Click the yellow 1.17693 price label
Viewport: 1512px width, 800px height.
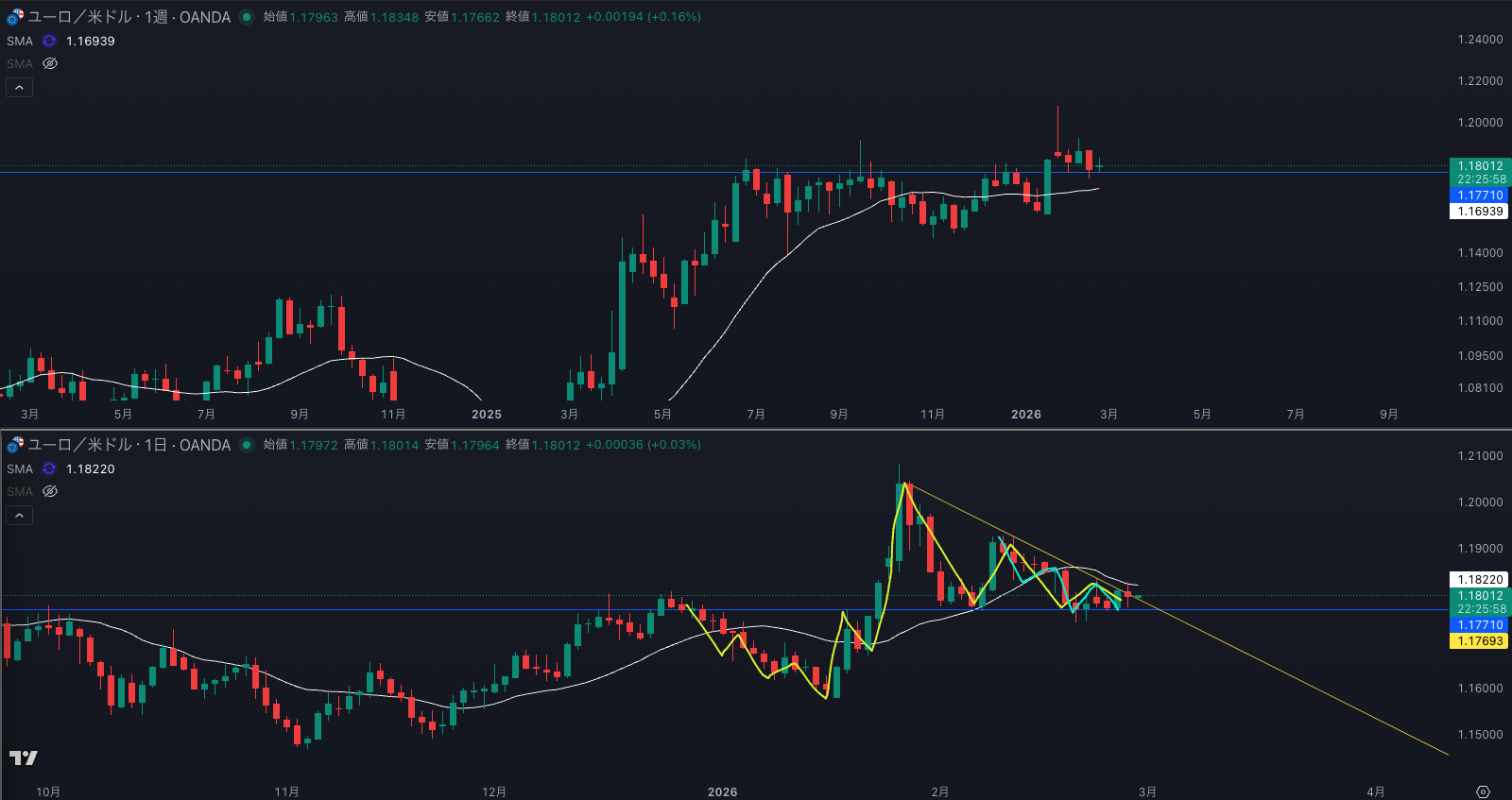[x=1479, y=641]
